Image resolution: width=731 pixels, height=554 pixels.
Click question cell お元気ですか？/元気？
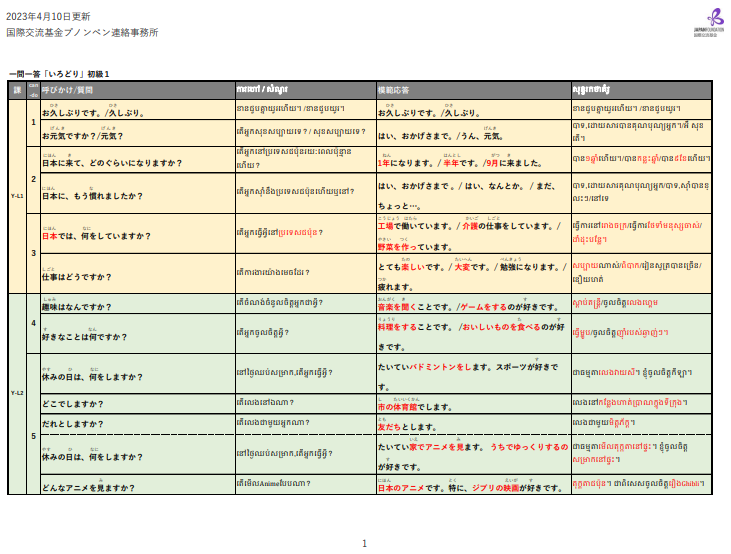[x=78, y=136]
